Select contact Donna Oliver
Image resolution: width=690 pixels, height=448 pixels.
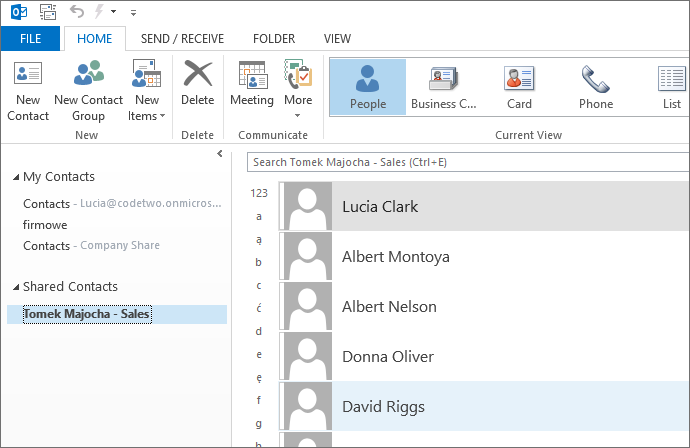tap(484, 356)
